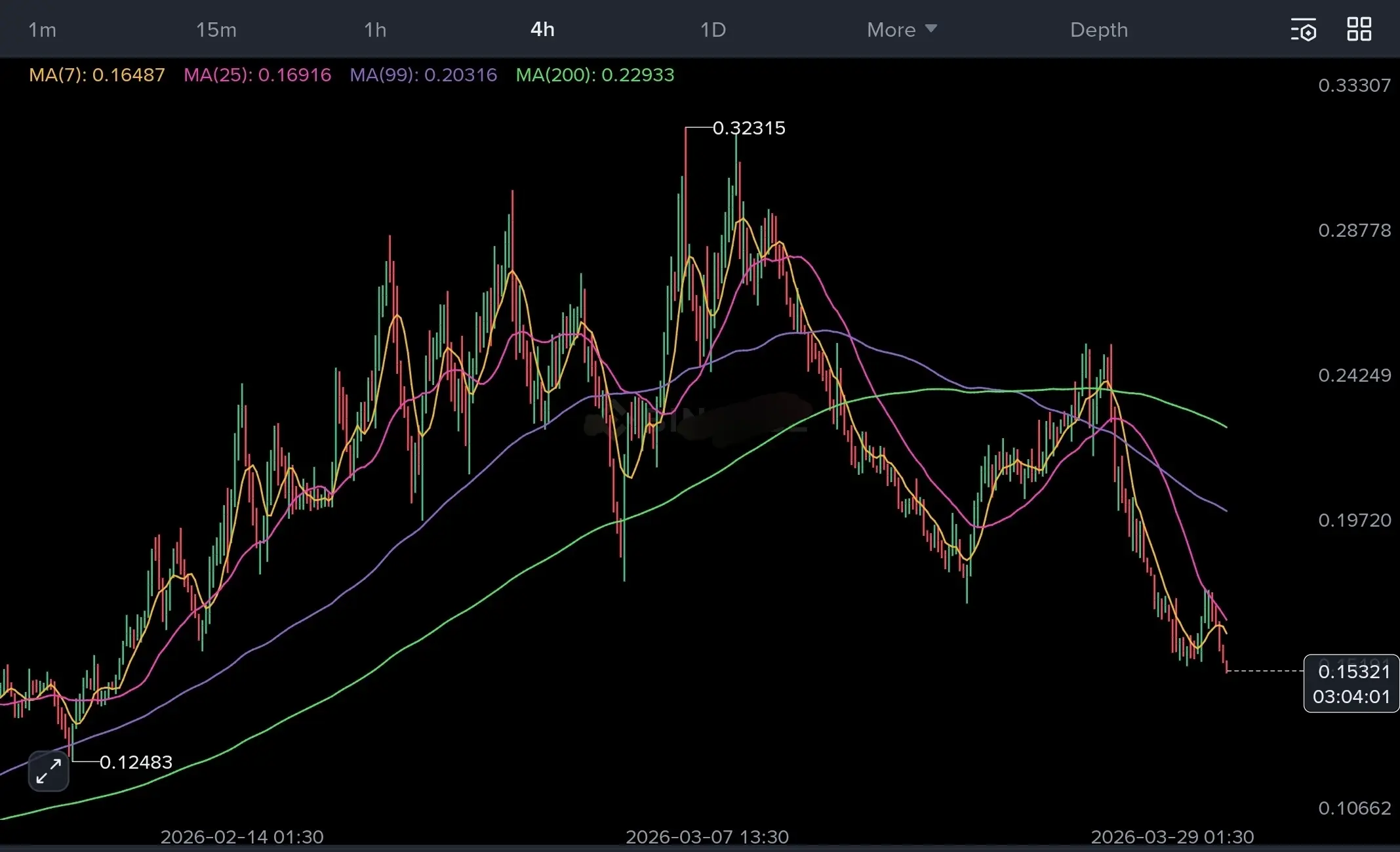Expand the More intervals dropdown
Screen dimensions: 1400x852
(891, 30)
